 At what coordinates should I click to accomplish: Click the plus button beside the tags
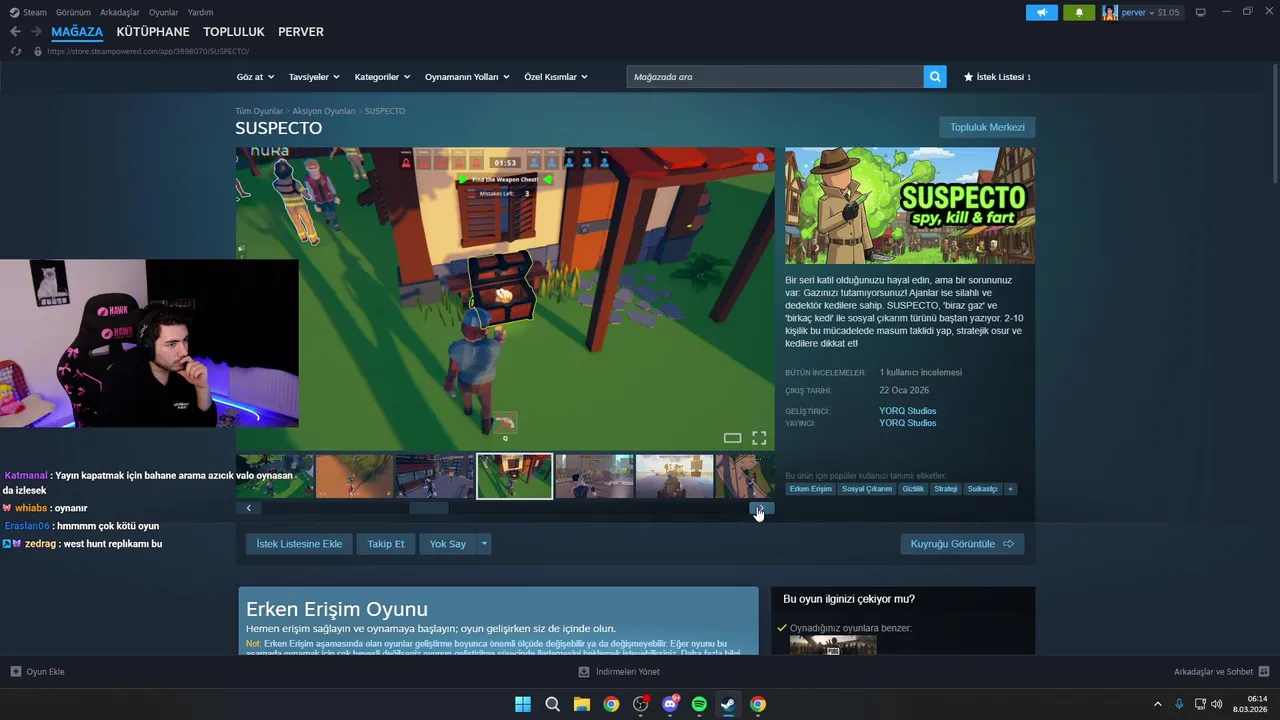coord(1010,489)
